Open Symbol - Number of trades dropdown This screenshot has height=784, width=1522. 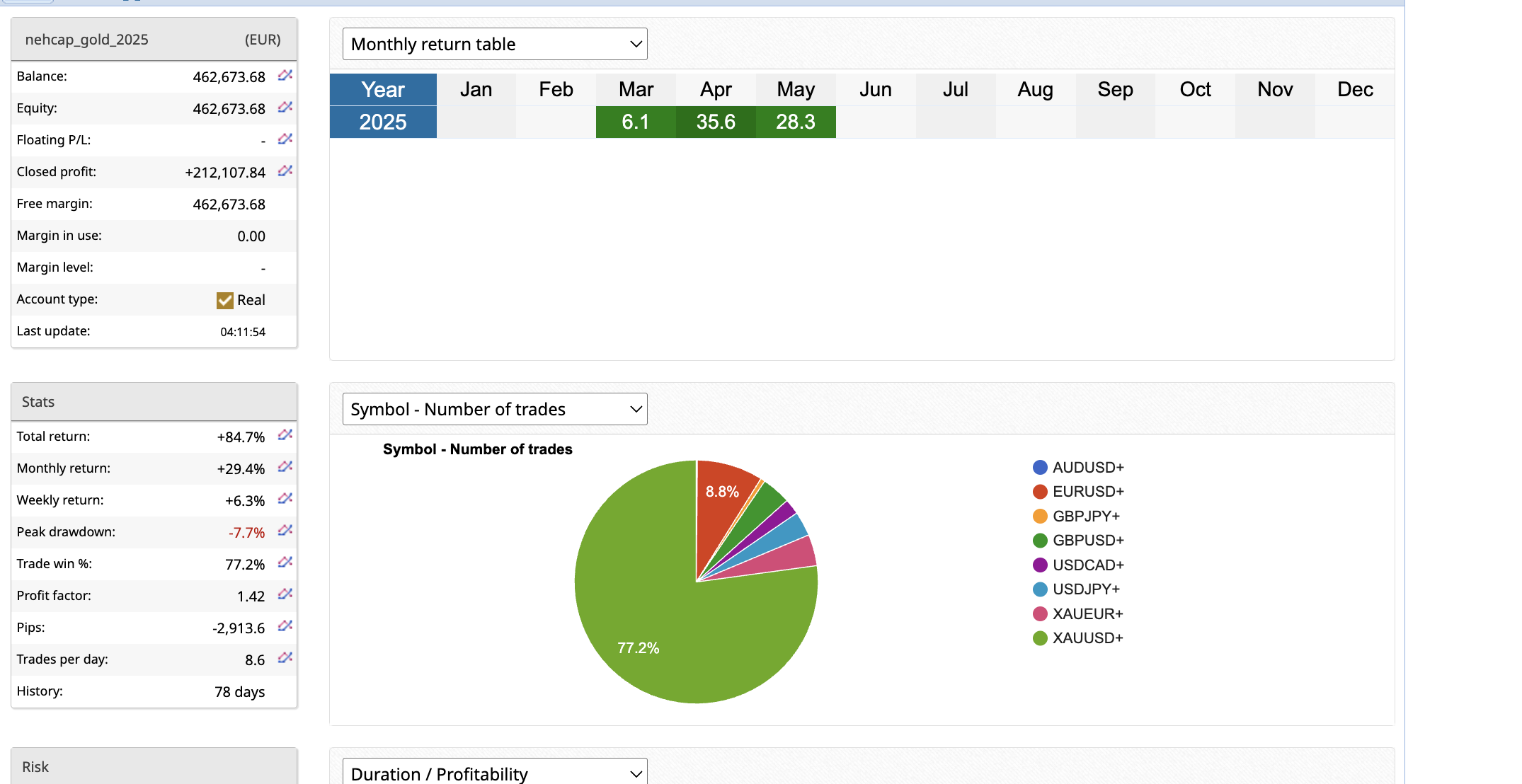(495, 409)
